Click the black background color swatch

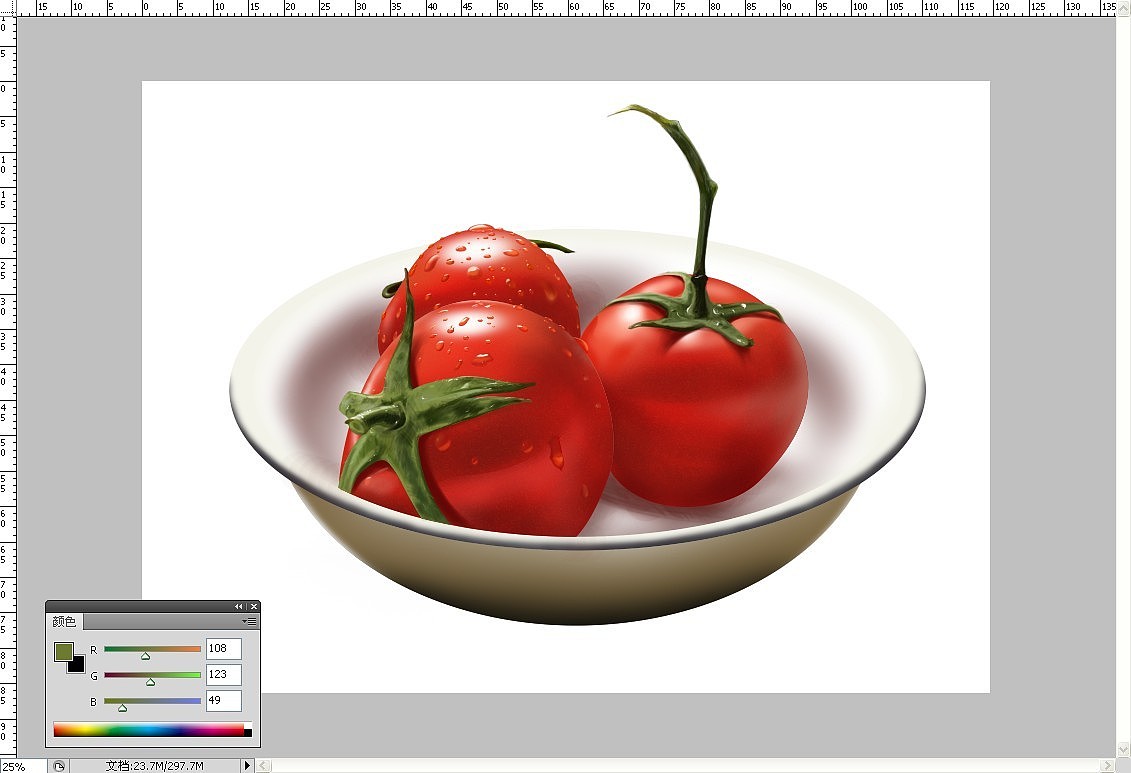(x=77, y=666)
